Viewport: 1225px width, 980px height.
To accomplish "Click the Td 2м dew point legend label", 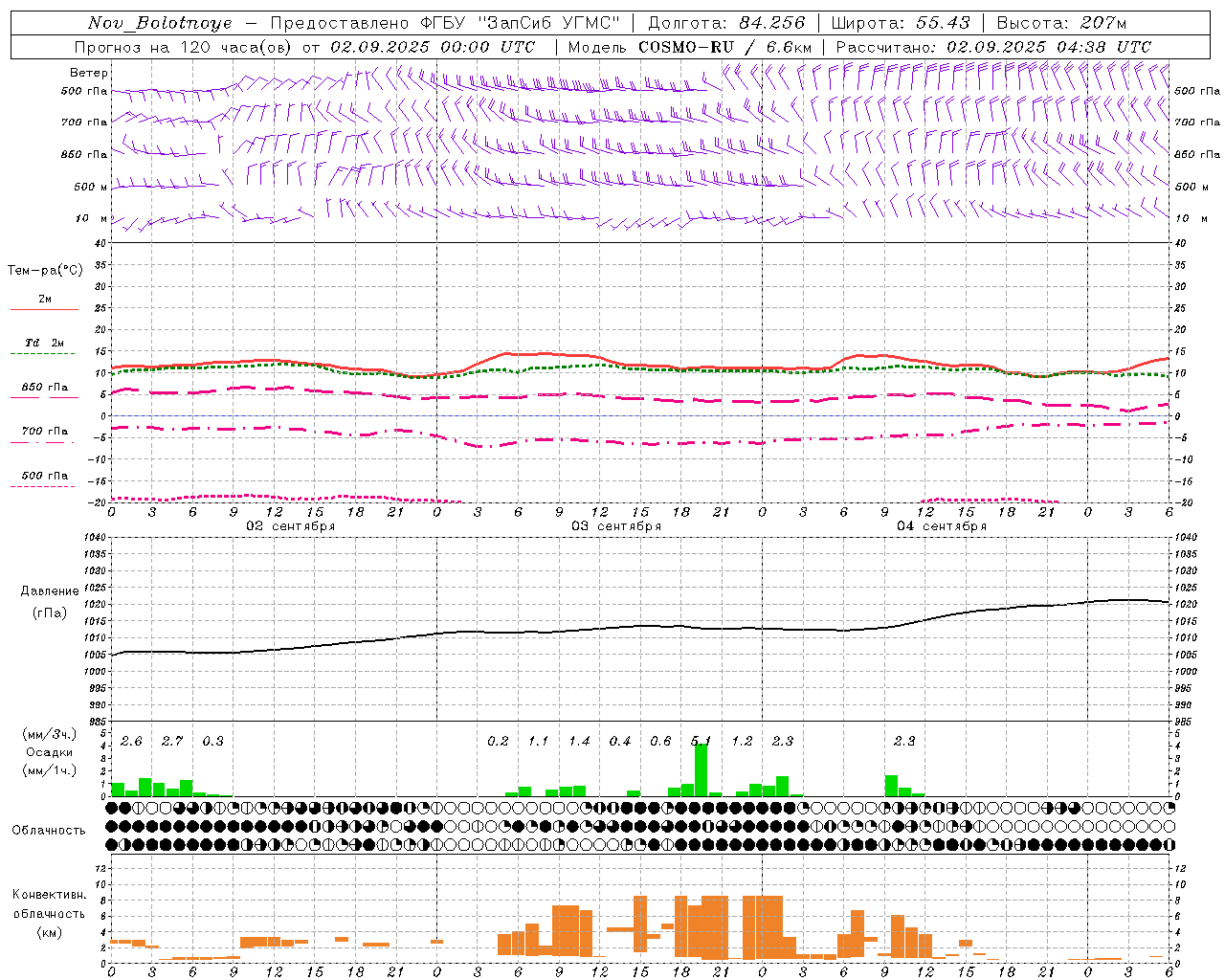I will click(x=44, y=343).
